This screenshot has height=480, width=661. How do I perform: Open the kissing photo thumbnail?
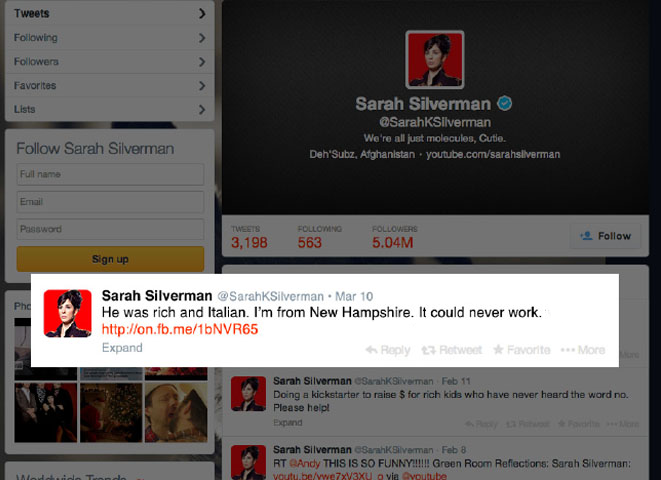pyautogui.click(x=176, y=412)
